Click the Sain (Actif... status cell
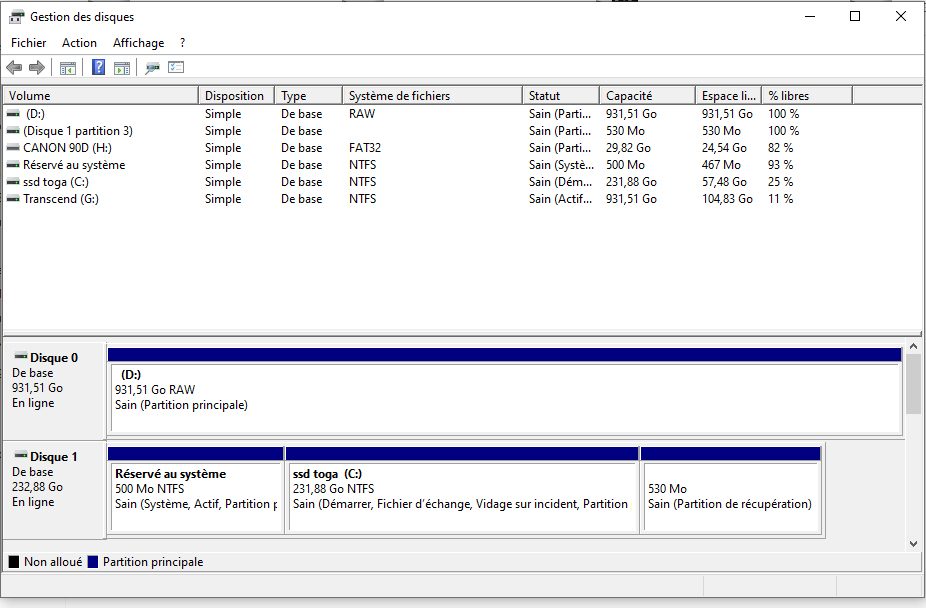The height and width of the screenshot is (608, 926). (x=560, y=200)
